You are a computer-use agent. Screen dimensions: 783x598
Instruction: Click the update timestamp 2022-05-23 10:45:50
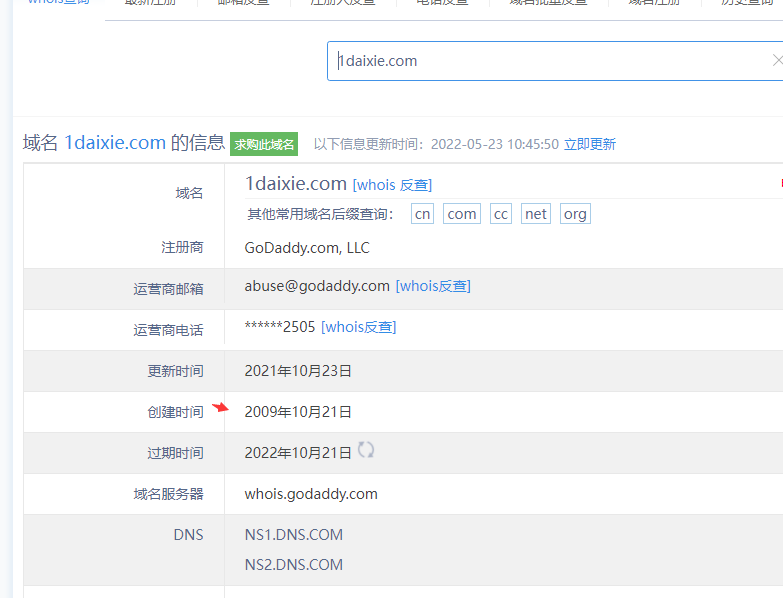point(495,144)
